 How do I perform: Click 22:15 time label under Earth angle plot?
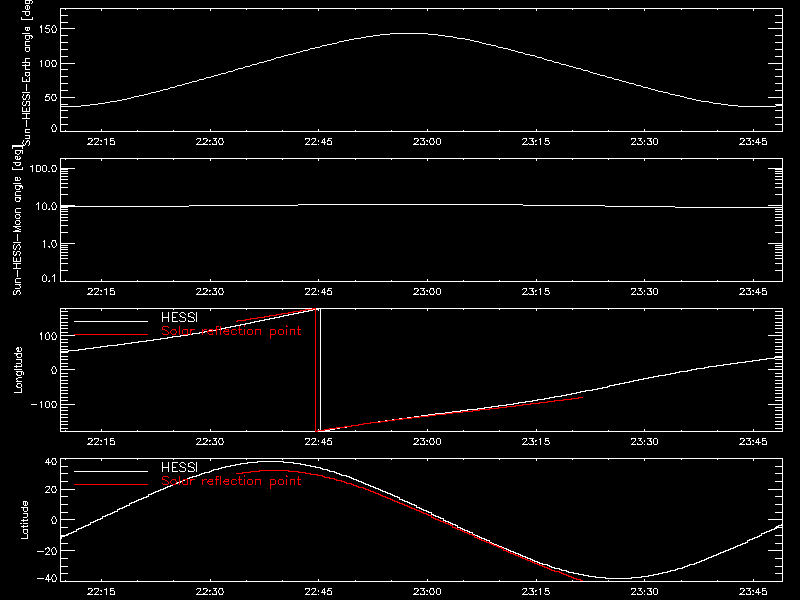click(101, 142)
